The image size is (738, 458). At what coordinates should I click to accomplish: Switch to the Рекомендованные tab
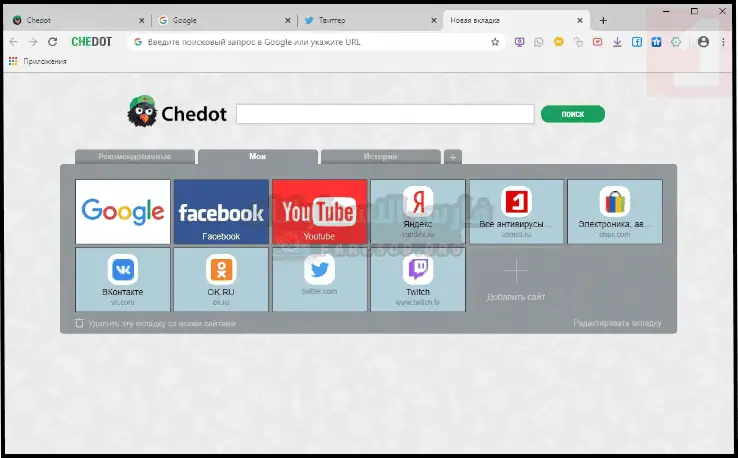tap(135, 157)
